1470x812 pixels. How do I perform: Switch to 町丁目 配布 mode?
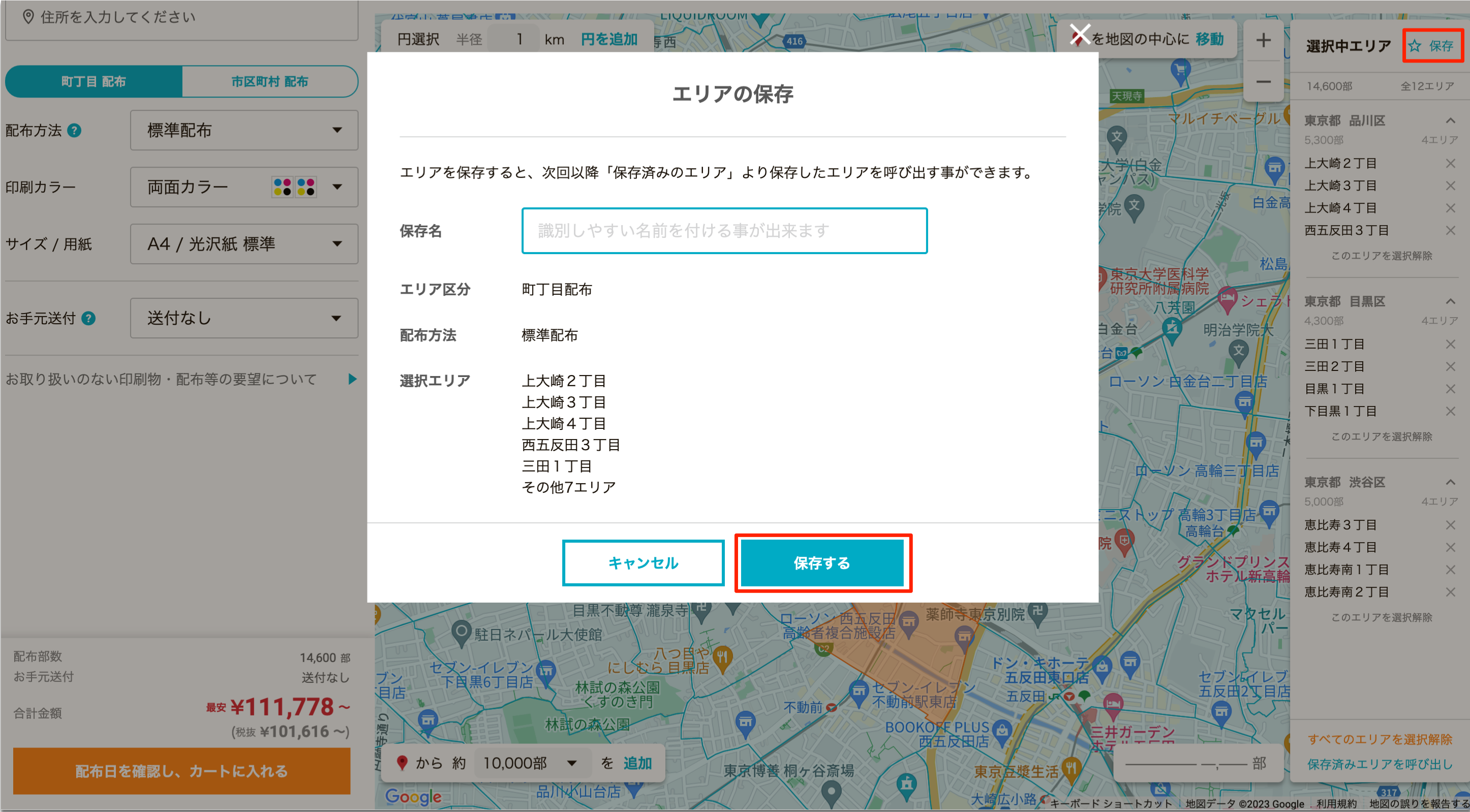click(x=94, y=82)
